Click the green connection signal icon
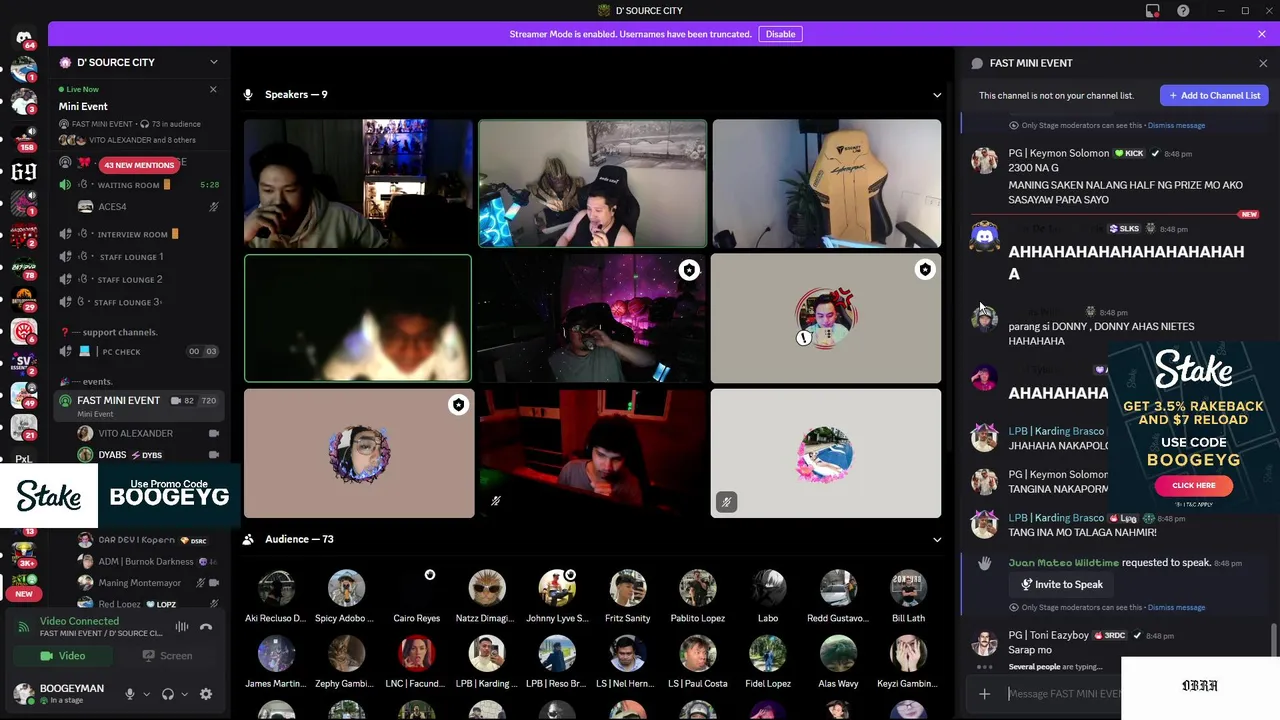This screenshot has width=1280, height=720. (24, 627)
